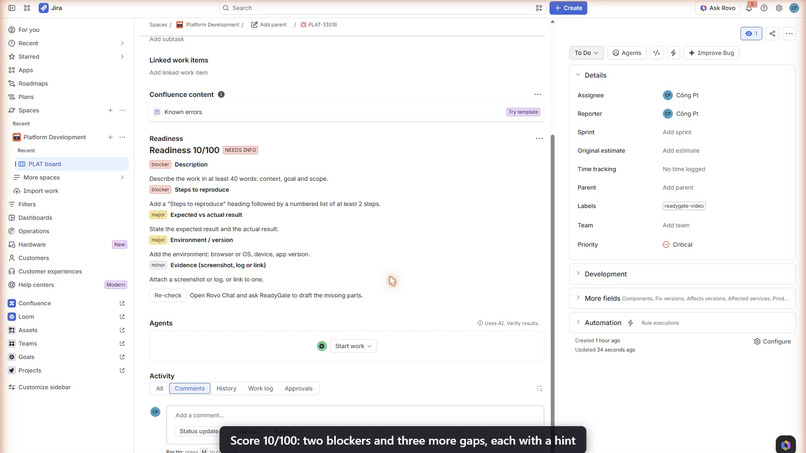
Task: Open Readiness panel three-dot menu
Action: 539,138
